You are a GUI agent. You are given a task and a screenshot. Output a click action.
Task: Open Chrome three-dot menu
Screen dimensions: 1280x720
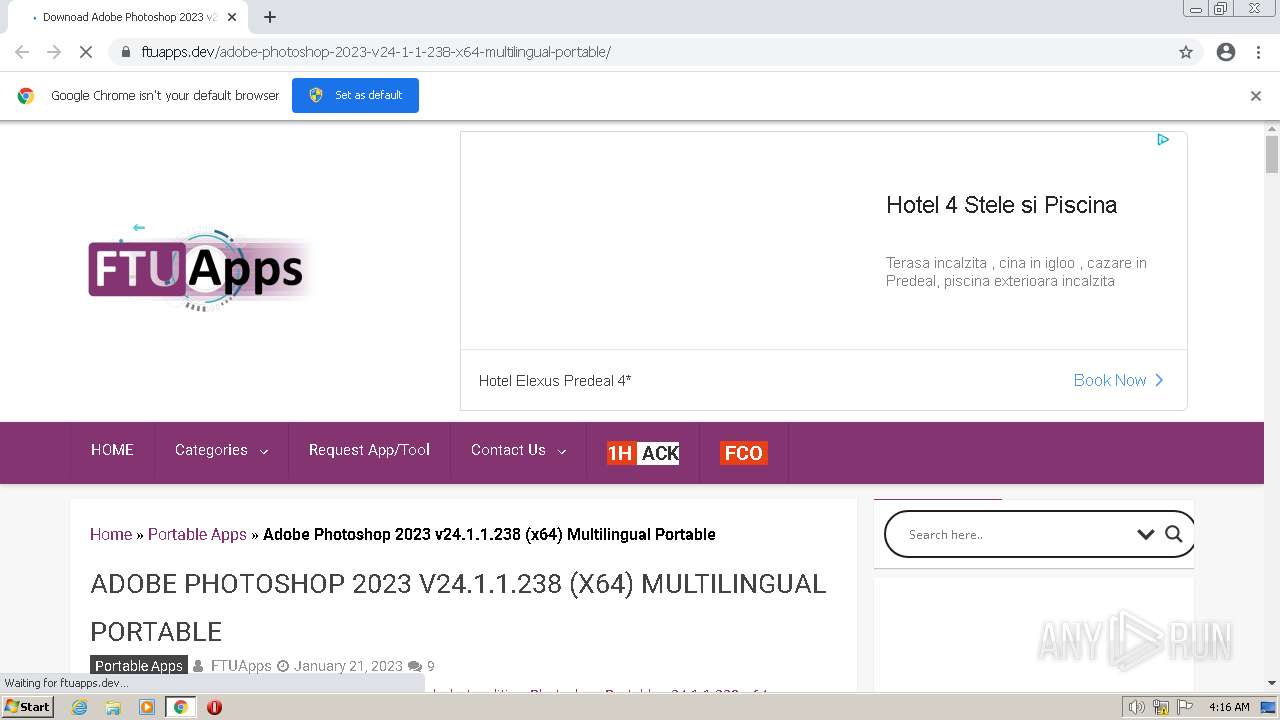click(x=1258, y=52)
